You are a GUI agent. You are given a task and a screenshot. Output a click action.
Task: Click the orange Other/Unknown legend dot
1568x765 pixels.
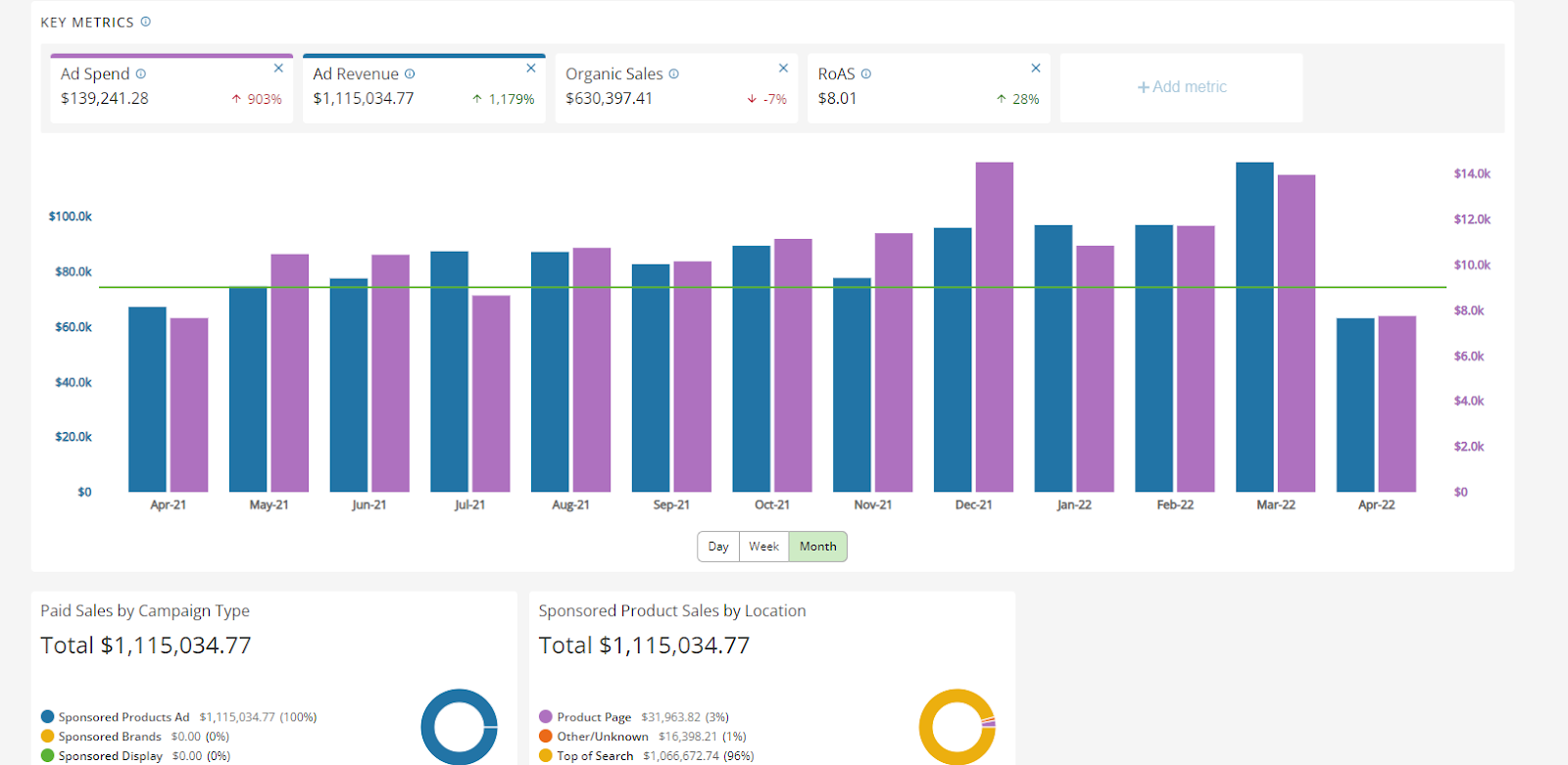coord(546,737)
